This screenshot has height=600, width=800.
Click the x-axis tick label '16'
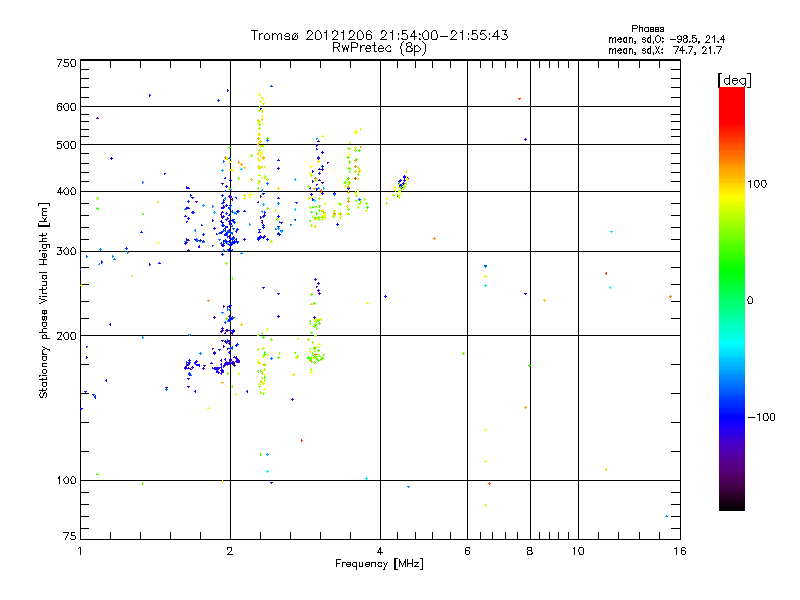pyautogui.click(x=680, y=551)
